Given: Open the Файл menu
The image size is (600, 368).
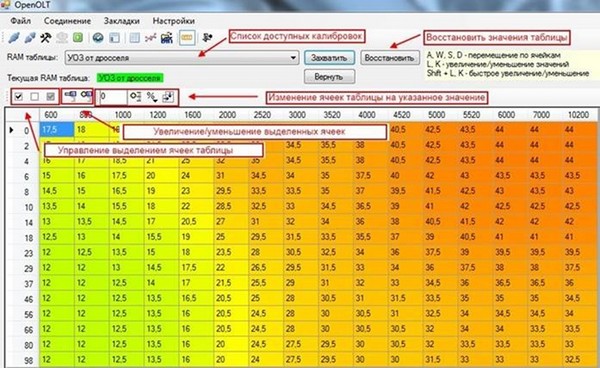Looking at the screenshot, I should pos(21,21).
